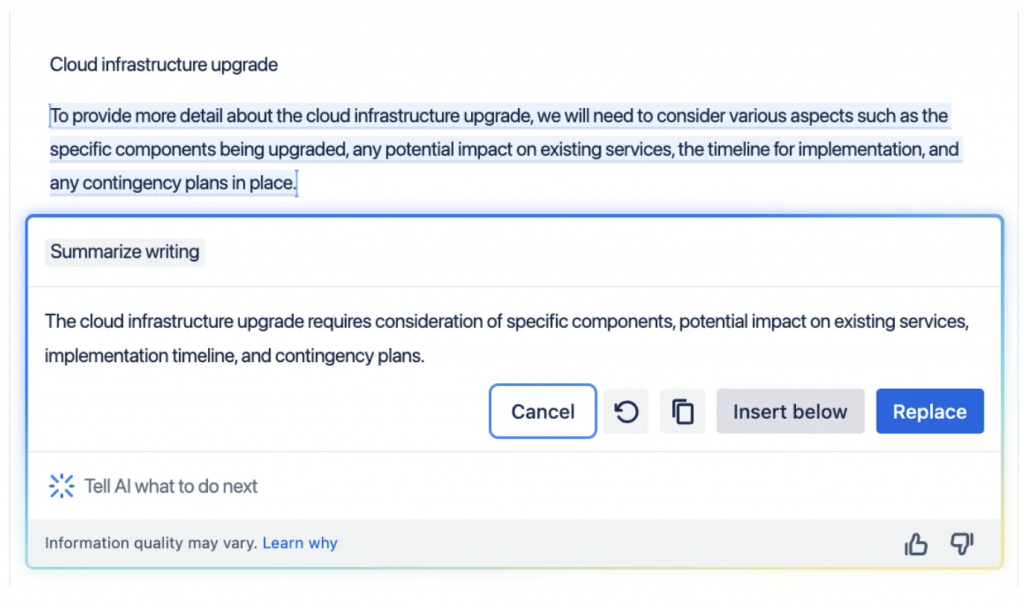Click the AI sparkle icon beside the prompt
This screenshot has height=611, width=1024.
coord(62,486)
